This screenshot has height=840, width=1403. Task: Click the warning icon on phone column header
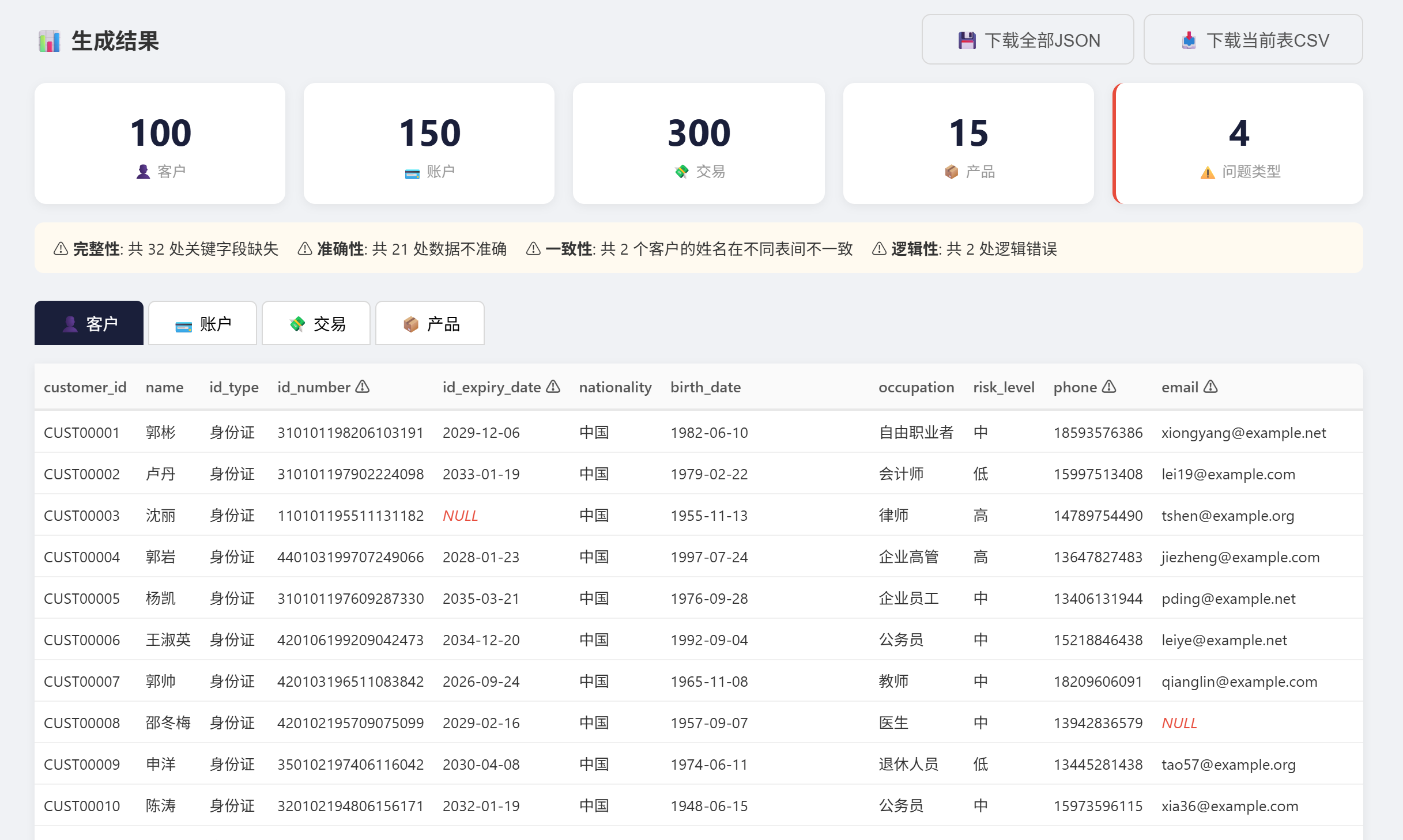1109,387
